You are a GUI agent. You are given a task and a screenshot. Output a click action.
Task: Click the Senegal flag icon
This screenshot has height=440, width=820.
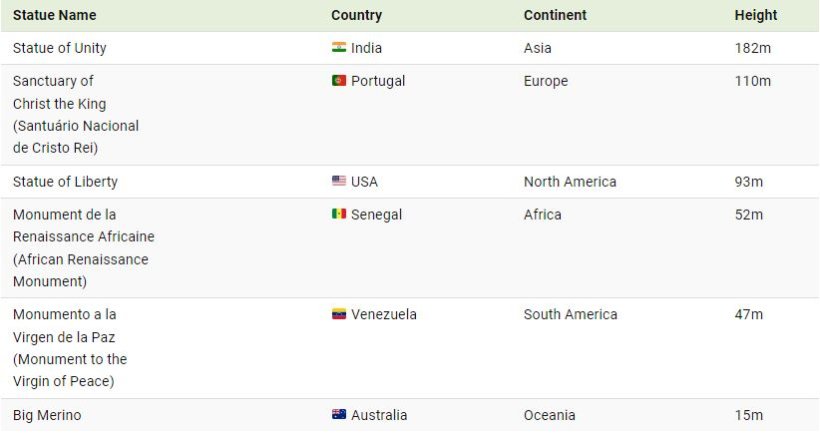tap(339, 214)
